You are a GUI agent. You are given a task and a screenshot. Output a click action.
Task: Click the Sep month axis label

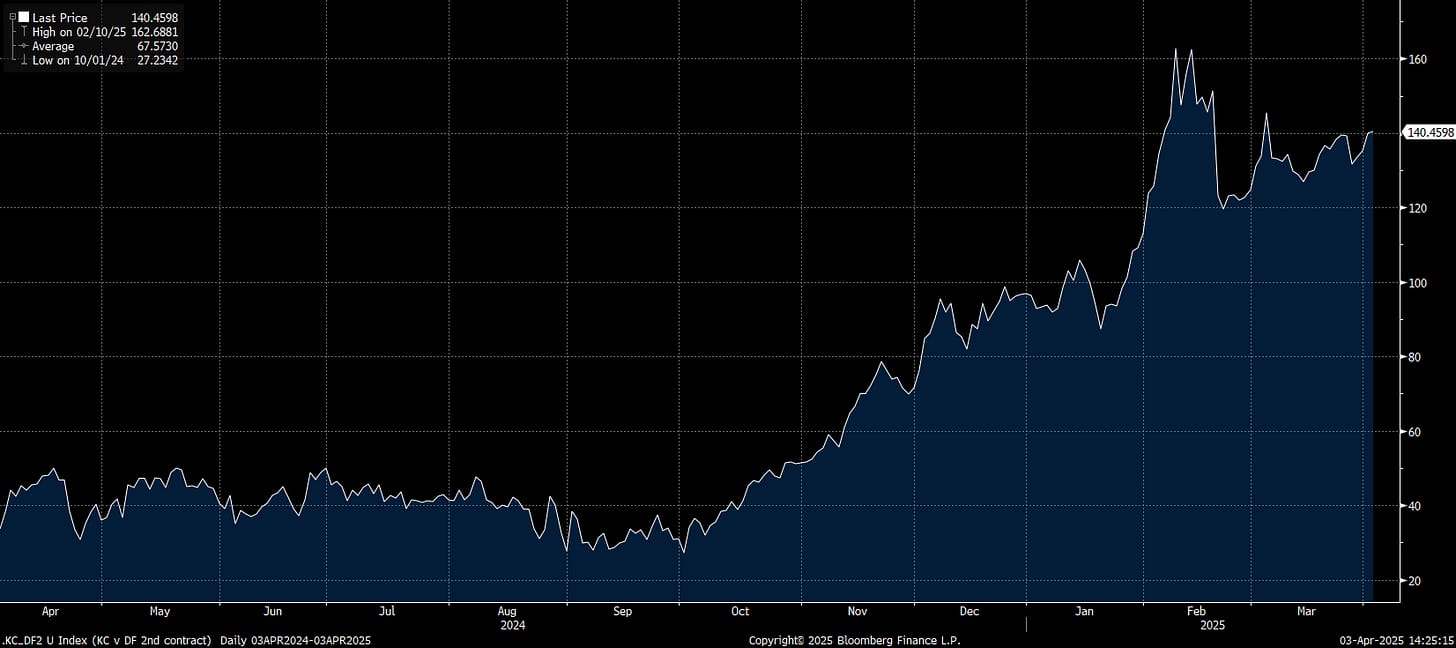pyautogui.click(x=622, y=610)
